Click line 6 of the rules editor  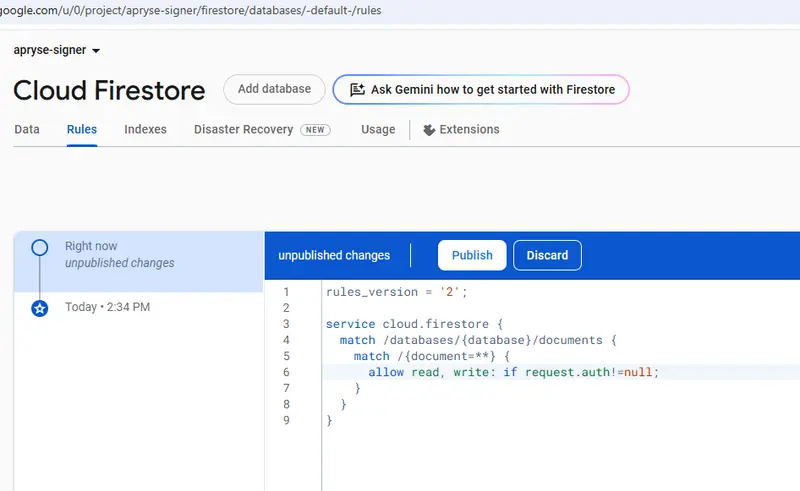click(x=513, y=372)
